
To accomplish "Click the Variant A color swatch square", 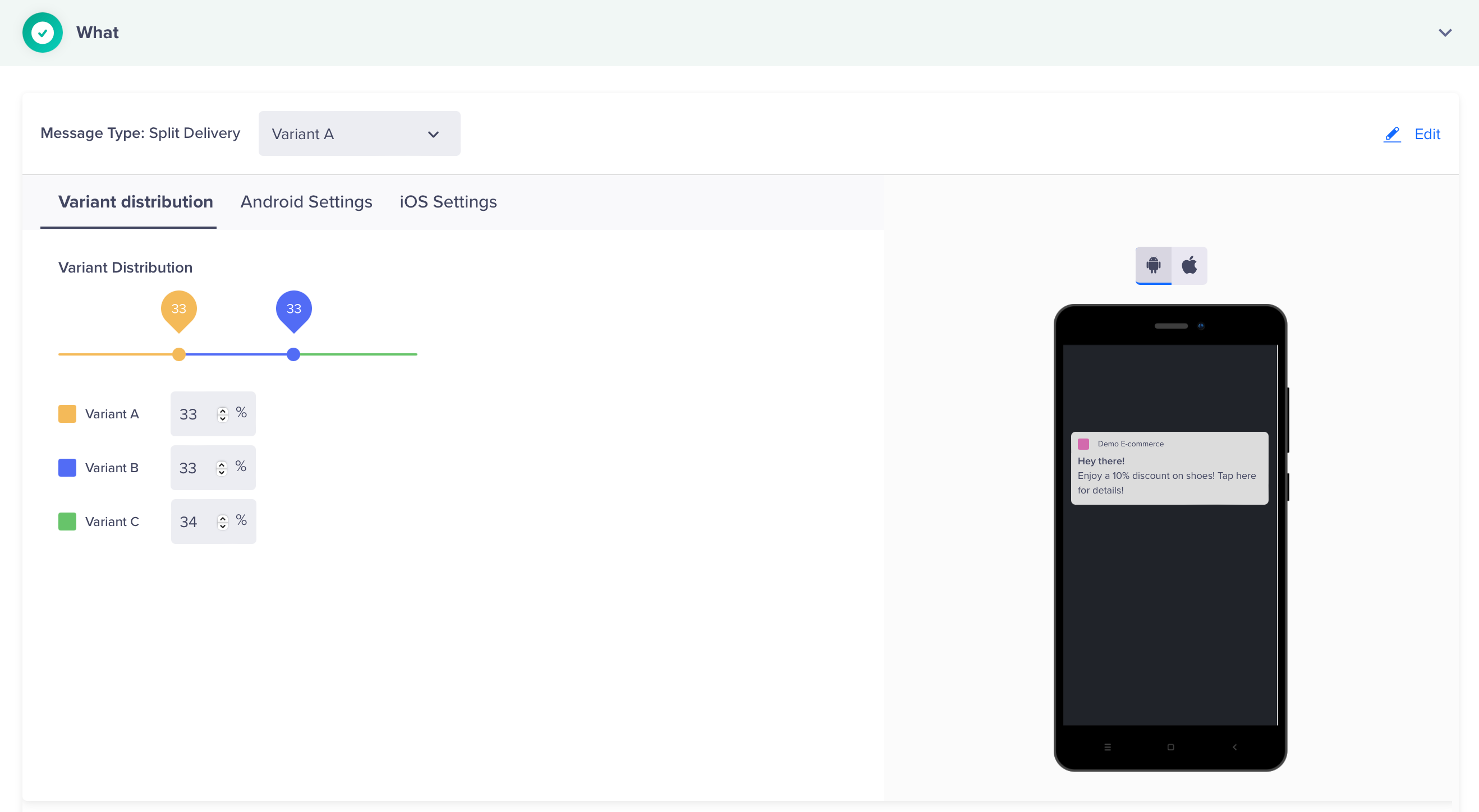I will (x=67, y=414).
